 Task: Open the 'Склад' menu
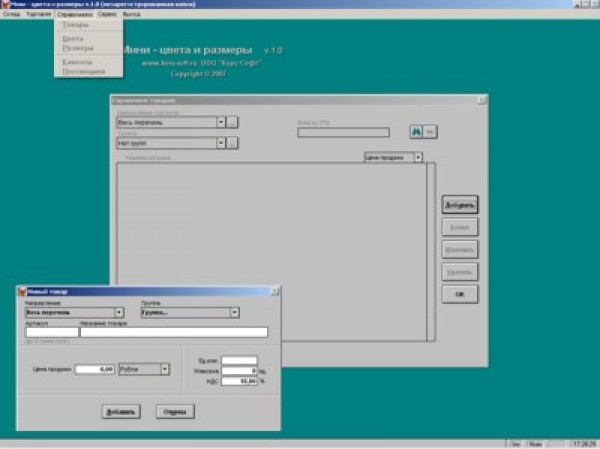coord(11,15)
